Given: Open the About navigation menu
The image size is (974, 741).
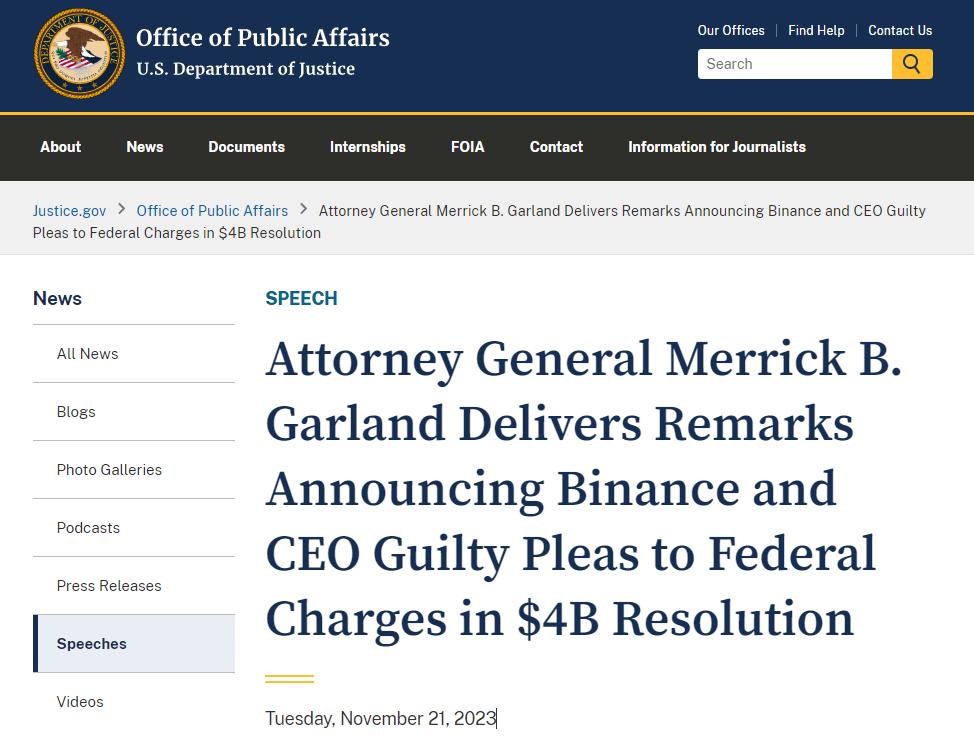Looking at the screenshot, I should (x=61, y=147).
